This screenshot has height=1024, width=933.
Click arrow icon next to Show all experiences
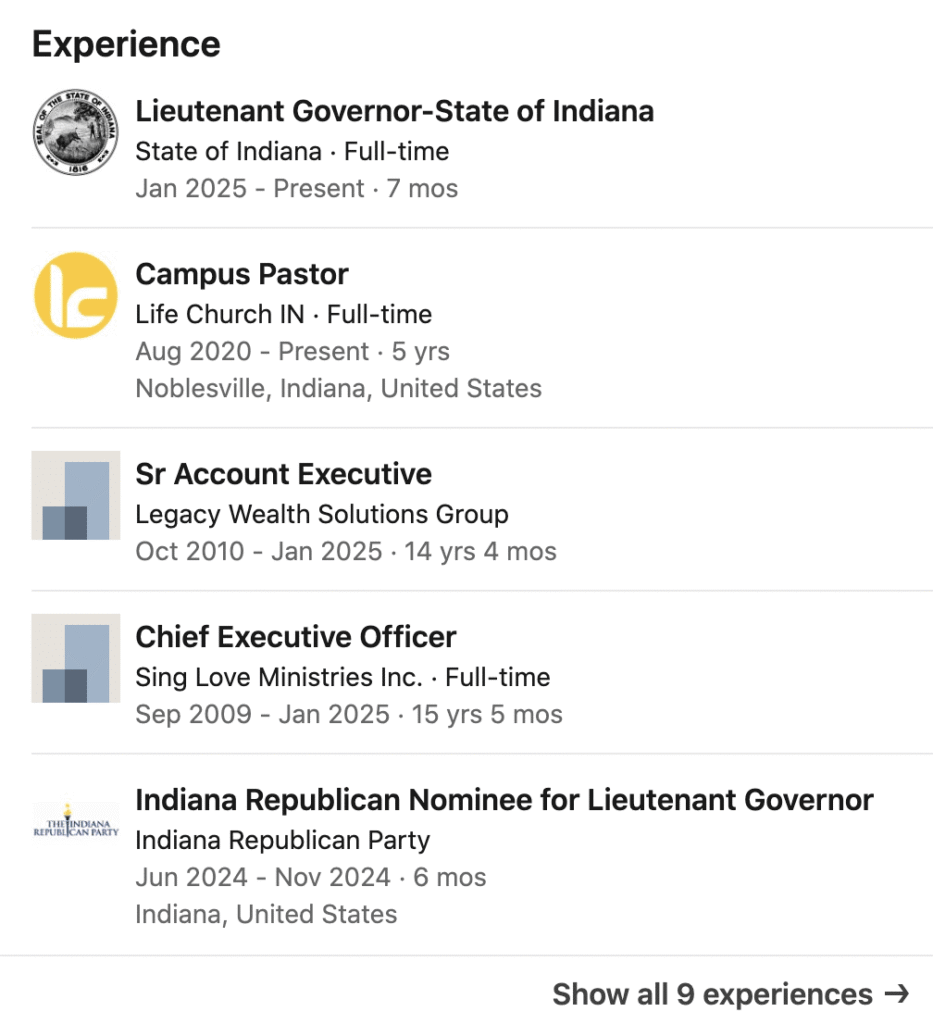coord(897,993)
